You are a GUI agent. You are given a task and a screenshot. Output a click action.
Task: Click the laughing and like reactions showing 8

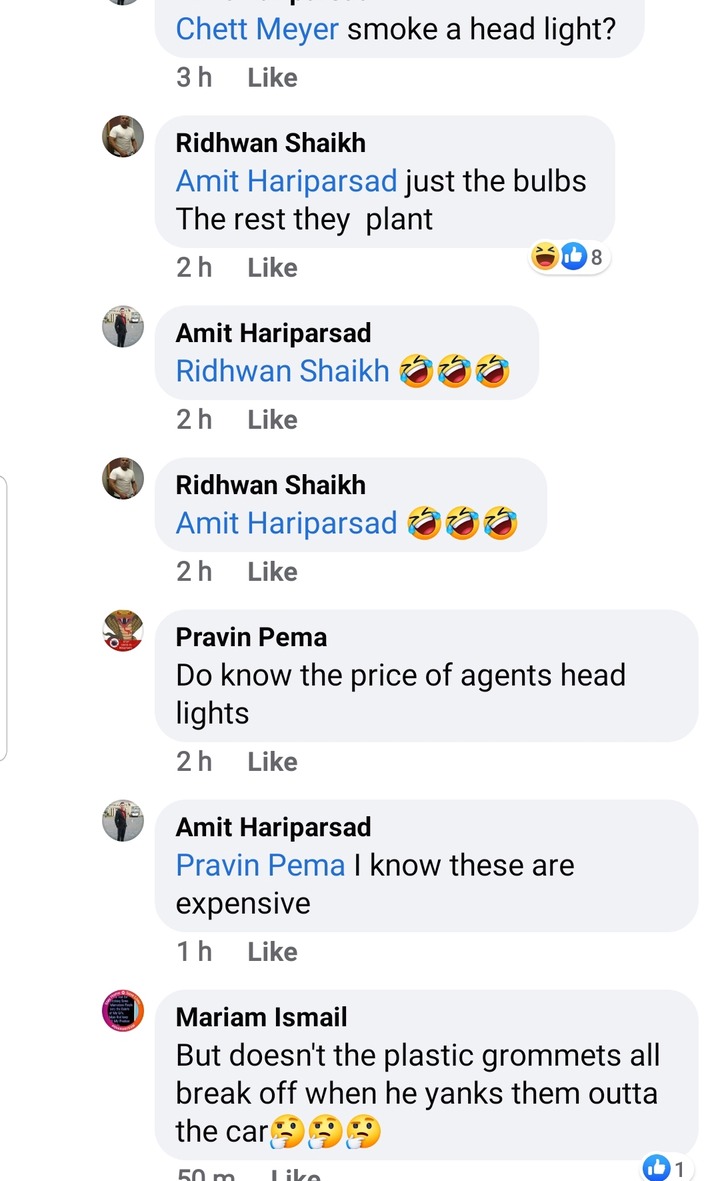tap(569, 257)
